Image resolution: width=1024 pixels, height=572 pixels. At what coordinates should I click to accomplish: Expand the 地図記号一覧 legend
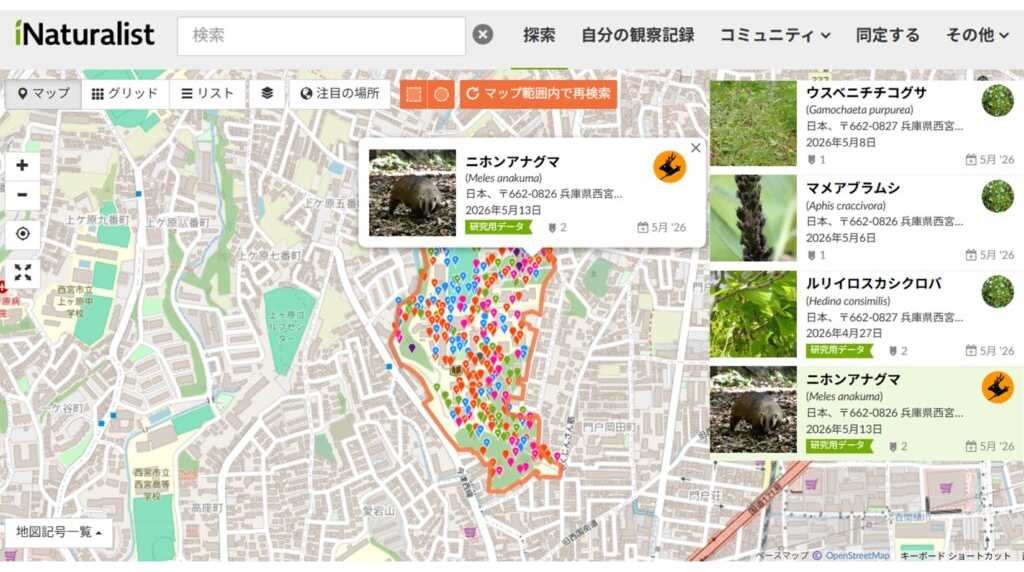[x=59, y=532]
